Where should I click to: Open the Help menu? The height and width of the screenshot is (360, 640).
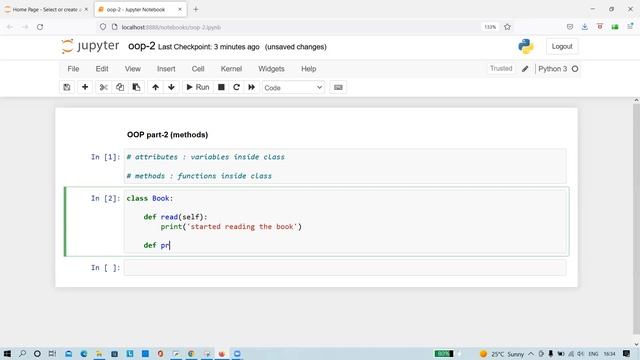pos(309,69)
